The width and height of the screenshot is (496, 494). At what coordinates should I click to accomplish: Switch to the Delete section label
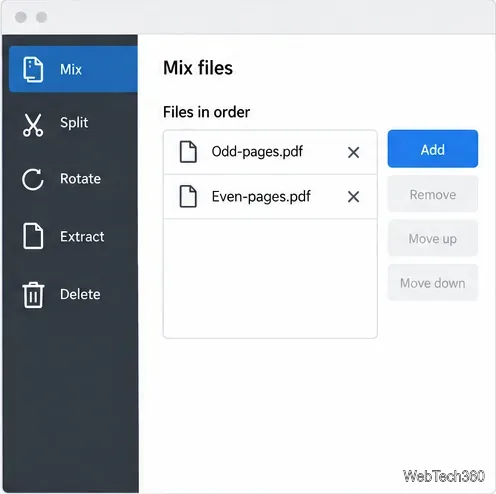point(80,294)
